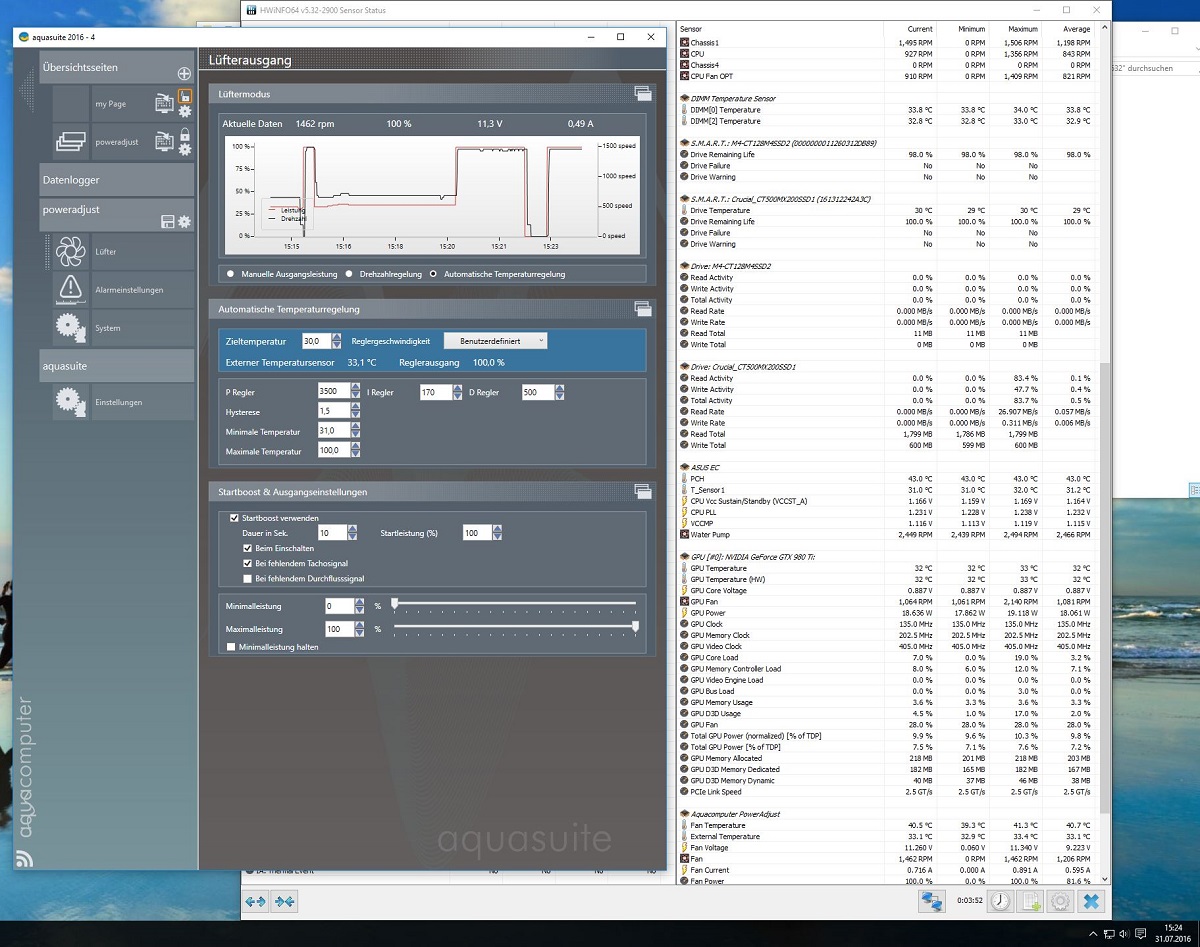Collapse Startboost & Ausgangseinstellungen panel
This screenshot has width=1200, height=947.
[x=642, y=491]
